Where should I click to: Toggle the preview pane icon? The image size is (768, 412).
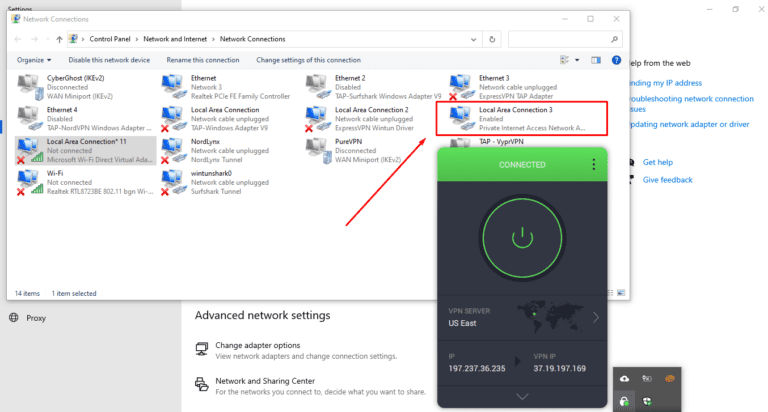(594, 60)
